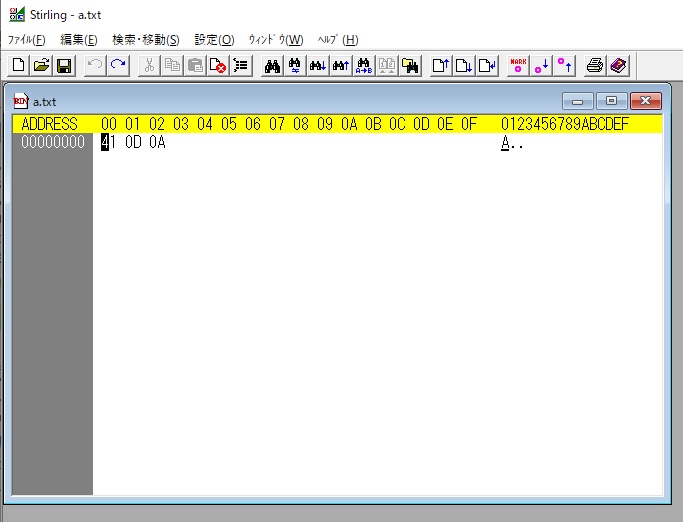This screenshot has width=683, height=522.
Task: Jump to file top page-up icon
Action: coord(441,66)
